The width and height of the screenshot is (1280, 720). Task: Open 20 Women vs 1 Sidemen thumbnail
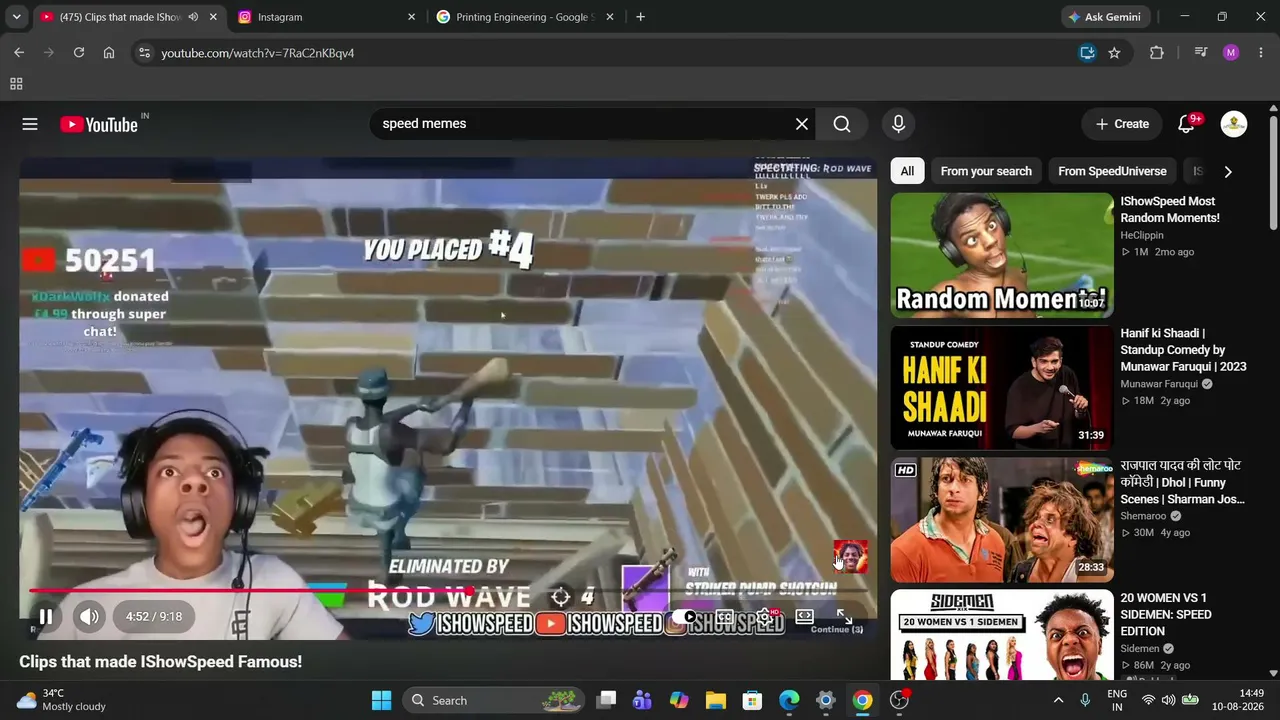(1002, 634)
